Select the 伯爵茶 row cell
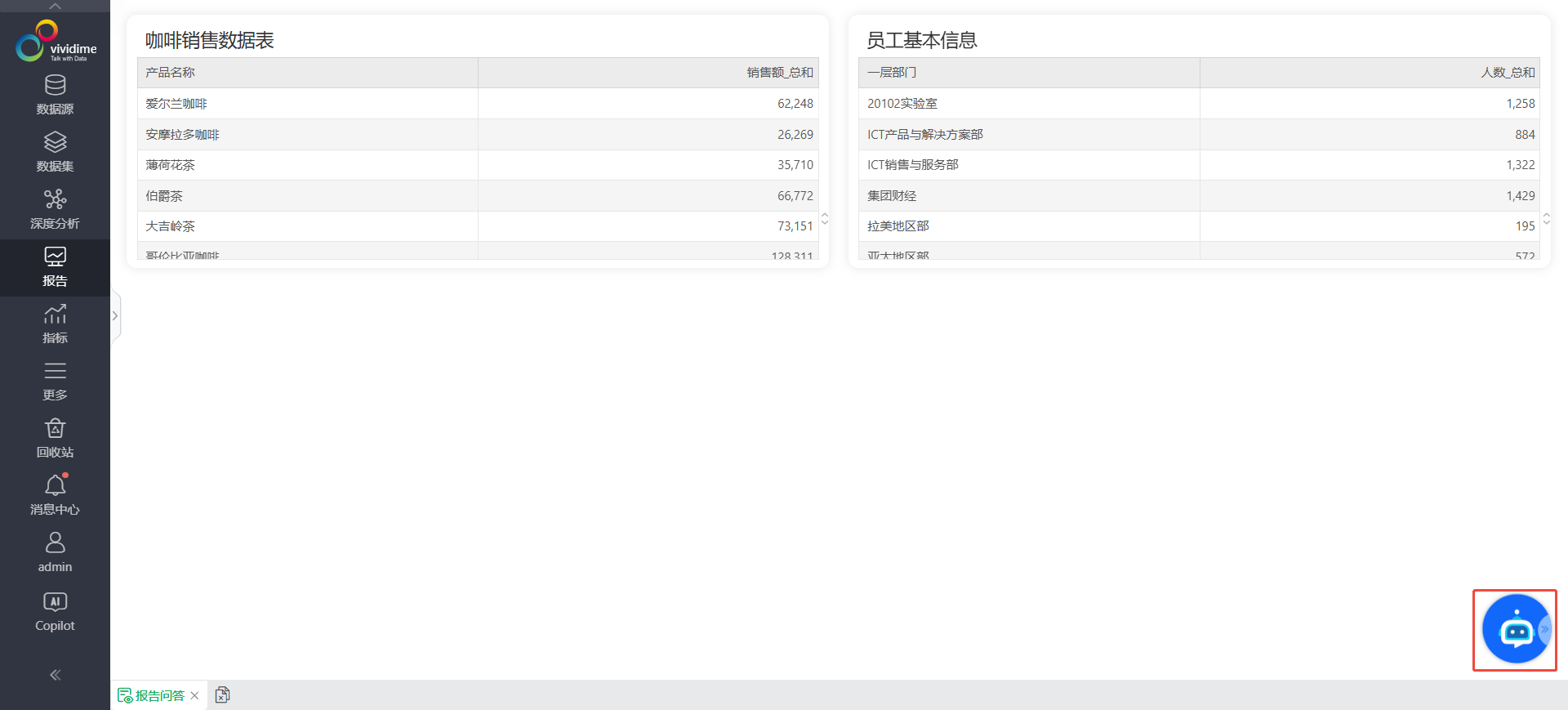 (308, 196)
